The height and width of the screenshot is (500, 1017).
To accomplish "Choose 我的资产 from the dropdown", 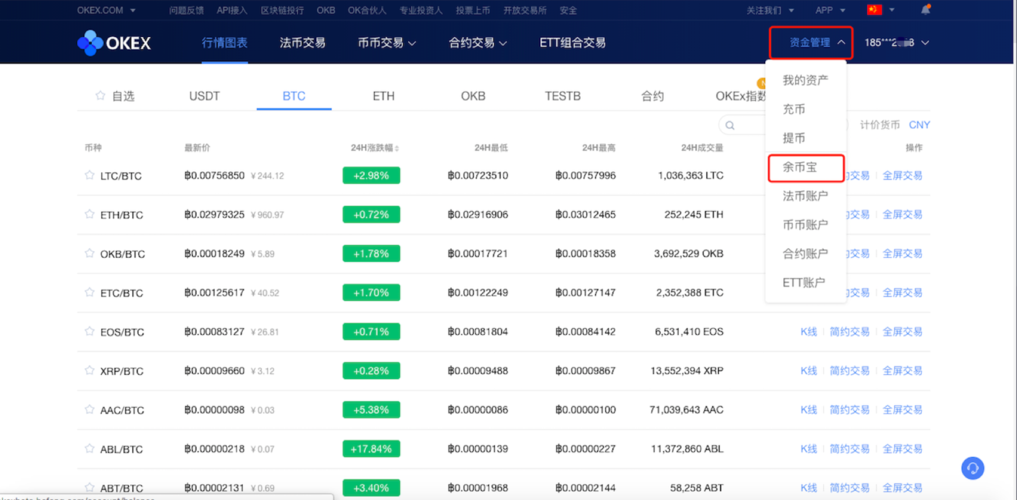I will [x=806, y=80].
